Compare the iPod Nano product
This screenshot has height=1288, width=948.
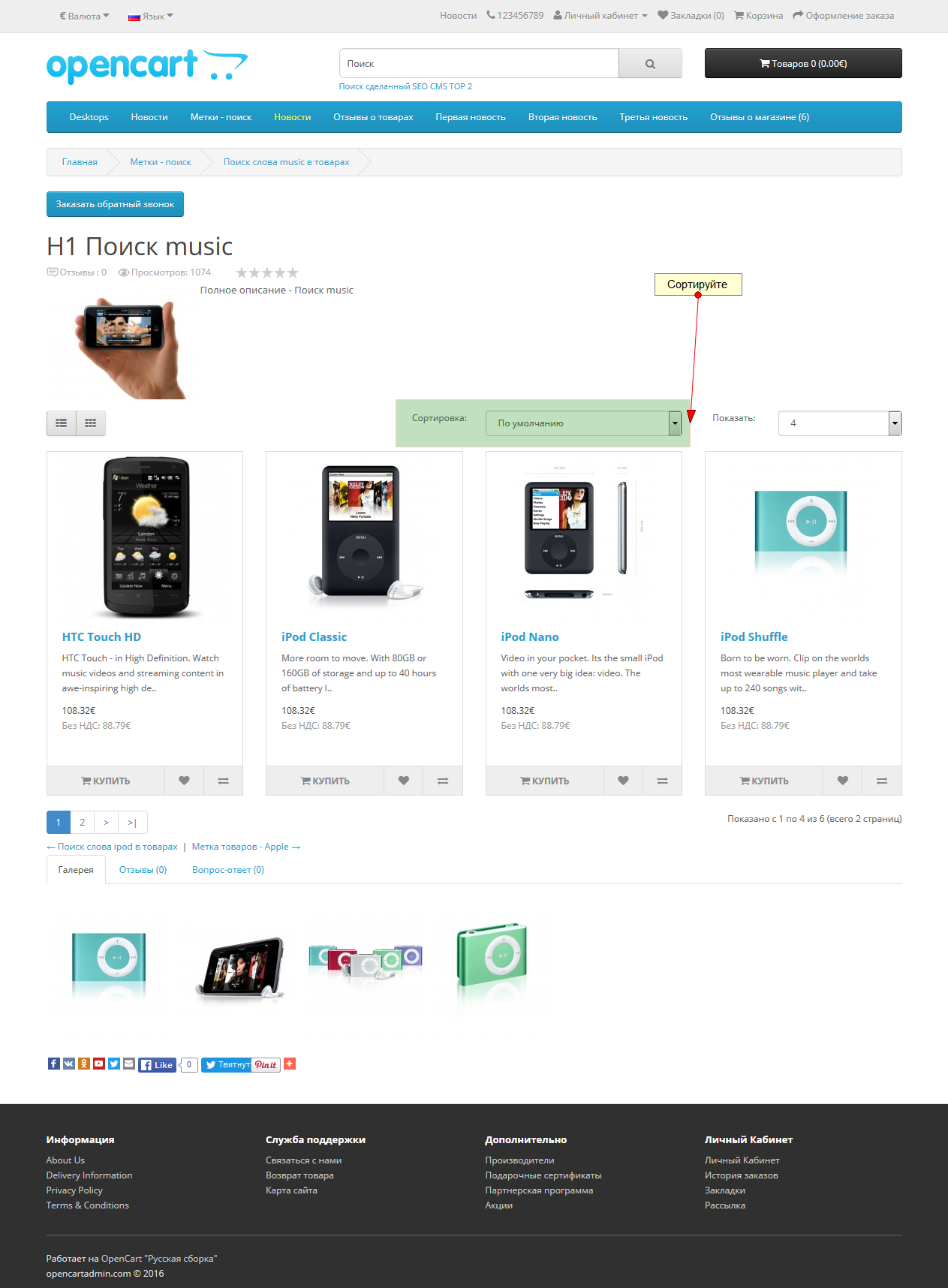[x=663, y=781]
